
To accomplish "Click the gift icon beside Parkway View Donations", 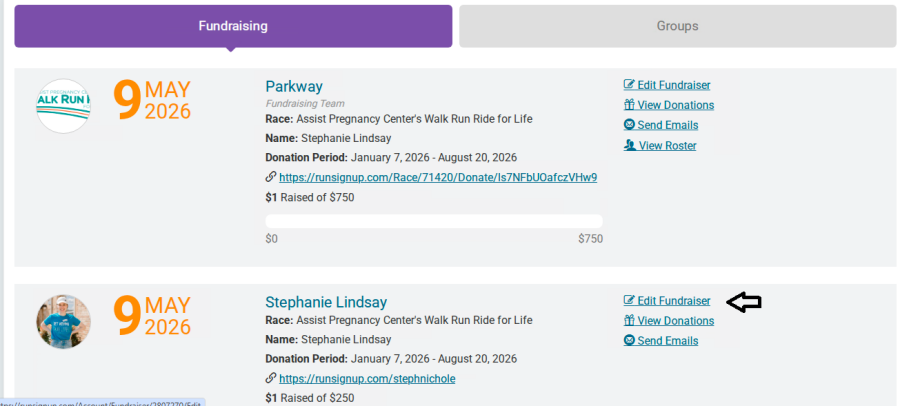I will (x=629, y=105).
